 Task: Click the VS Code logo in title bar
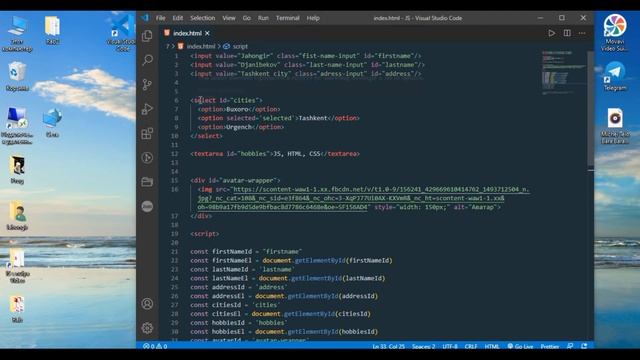coord(145,18)
